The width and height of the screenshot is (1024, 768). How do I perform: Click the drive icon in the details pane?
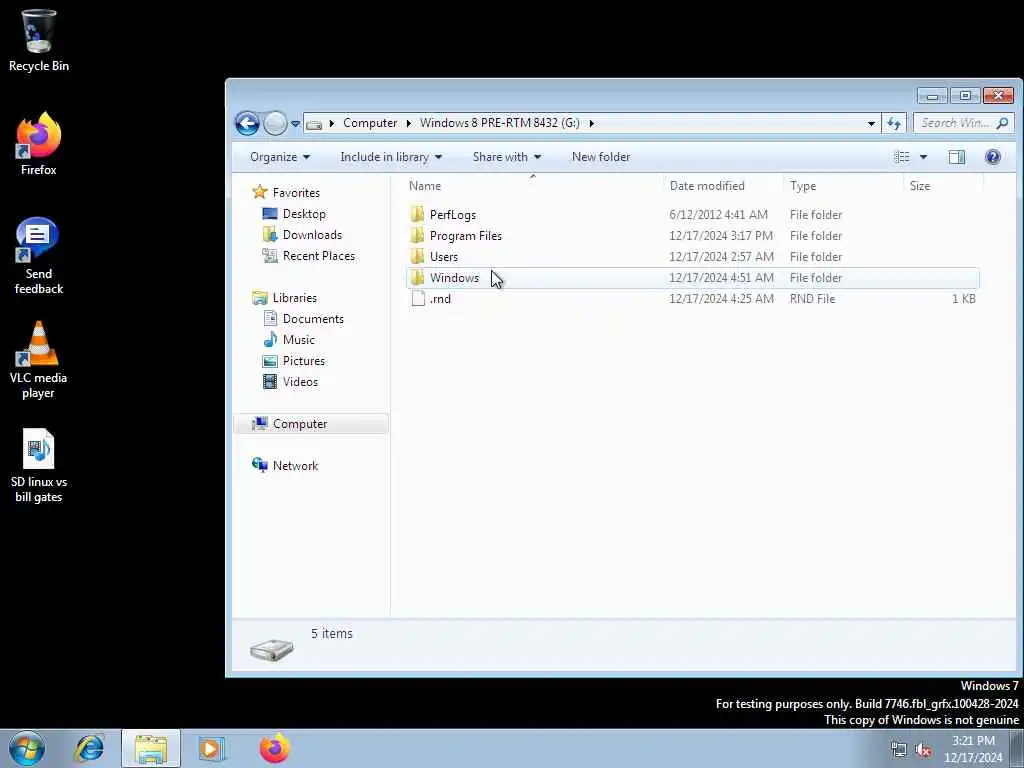(x=272, y=649)
